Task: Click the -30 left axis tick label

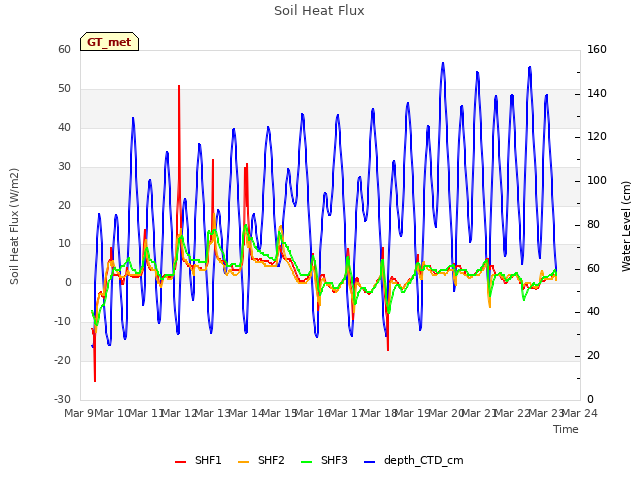Action: (62, 399)
